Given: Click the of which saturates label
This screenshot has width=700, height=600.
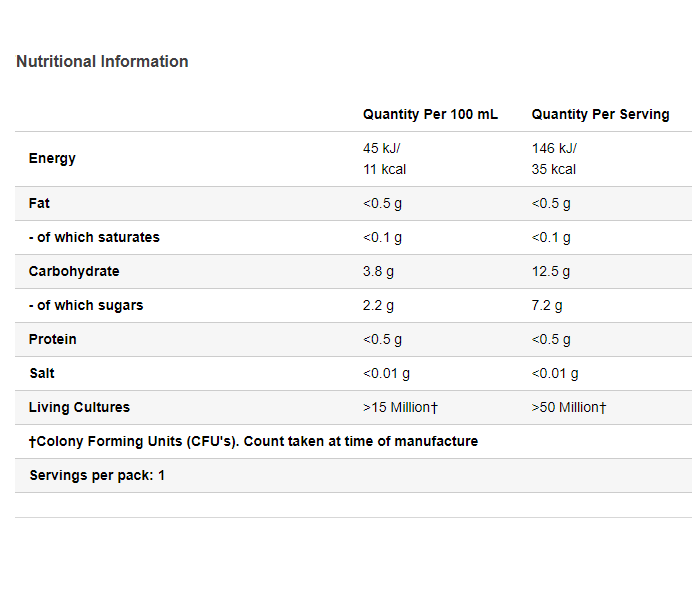Looking at the screenshot, I should point(94,238).
